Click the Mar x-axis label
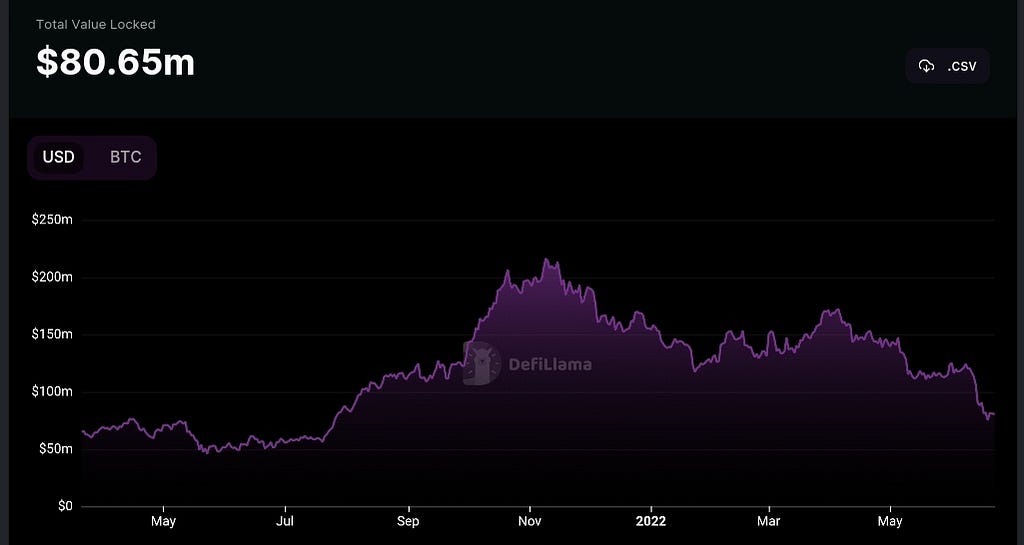Image resolution: width=1024 pixels, height=545 pixels. (x=769, y=522)
